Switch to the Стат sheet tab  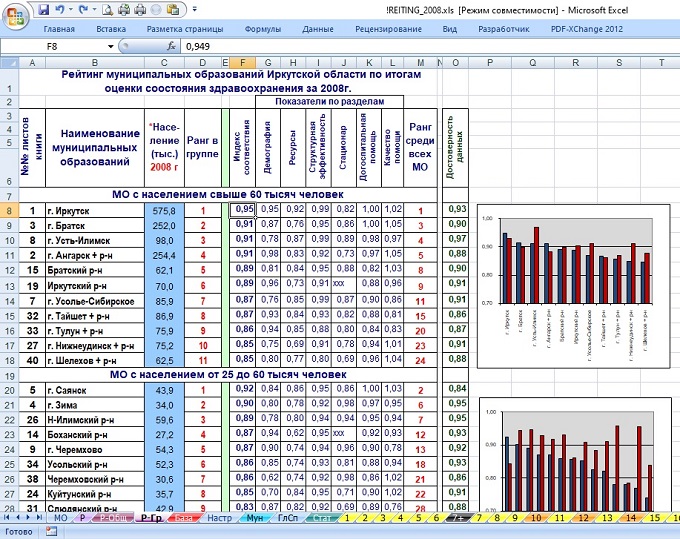(x=322, y=518)
